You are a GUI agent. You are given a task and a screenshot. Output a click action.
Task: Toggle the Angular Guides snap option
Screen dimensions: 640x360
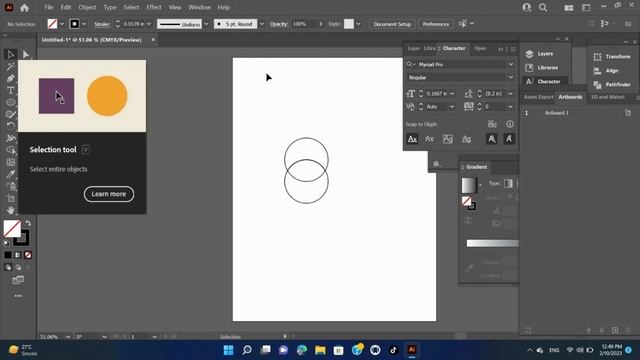(x=491, y=139)
